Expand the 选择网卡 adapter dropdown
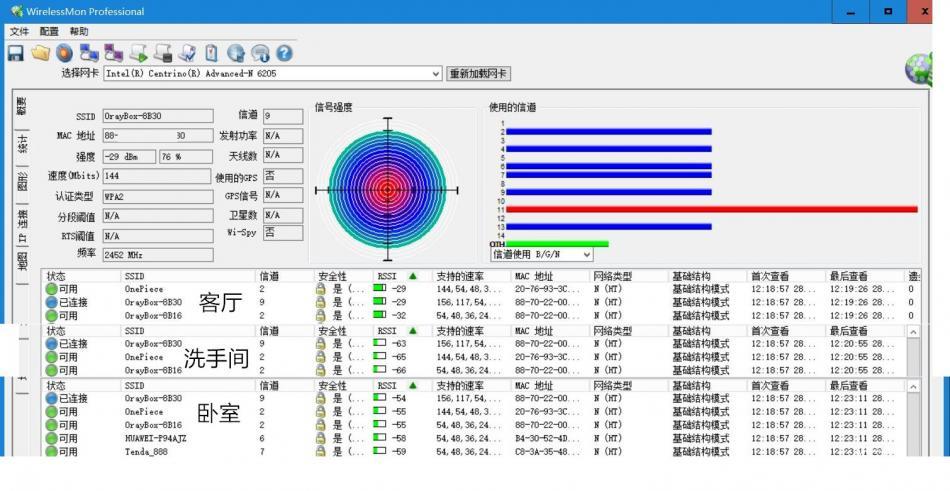This screenshot has width=950, height=491. [436, 74]
